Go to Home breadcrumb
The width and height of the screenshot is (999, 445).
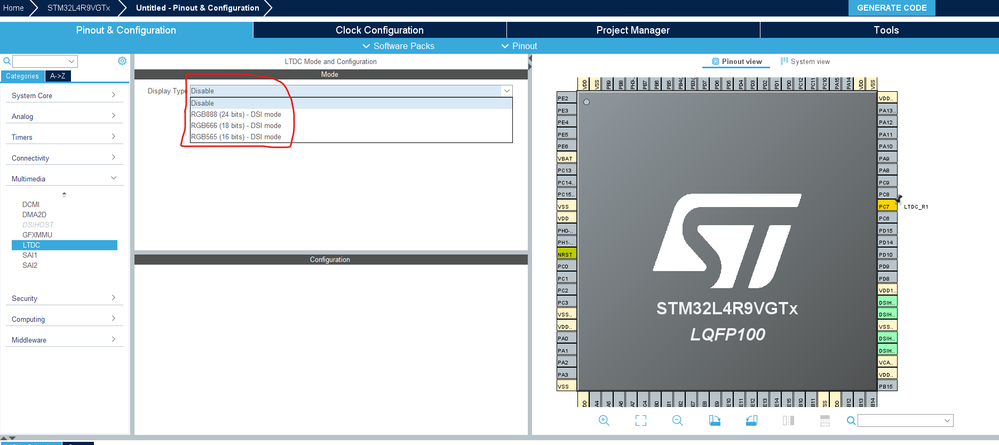coord(13,8)
